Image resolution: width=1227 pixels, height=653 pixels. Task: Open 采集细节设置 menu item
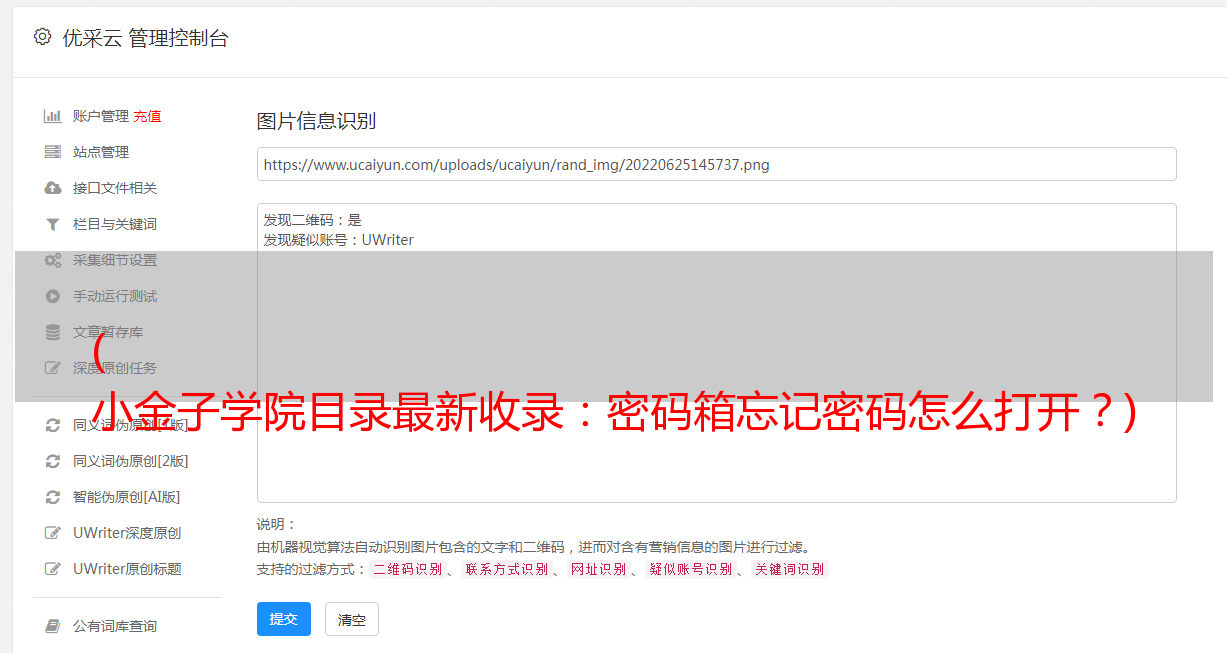pos(115,260)
